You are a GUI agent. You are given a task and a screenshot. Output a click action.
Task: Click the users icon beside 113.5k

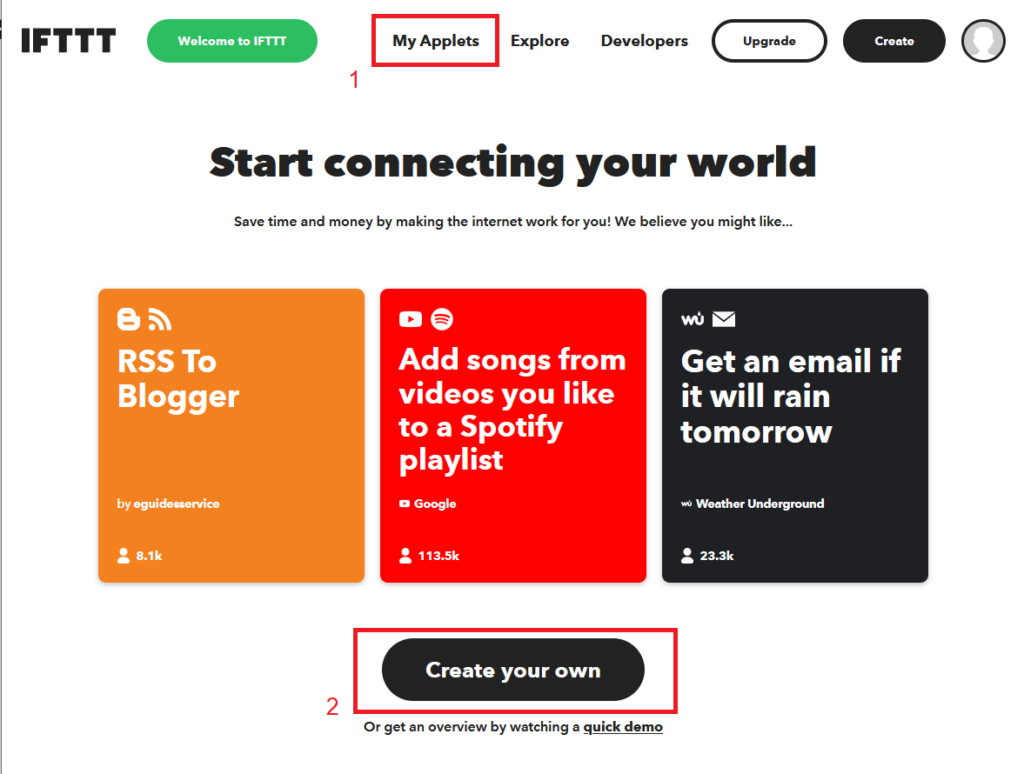click(x=405, y=556)
